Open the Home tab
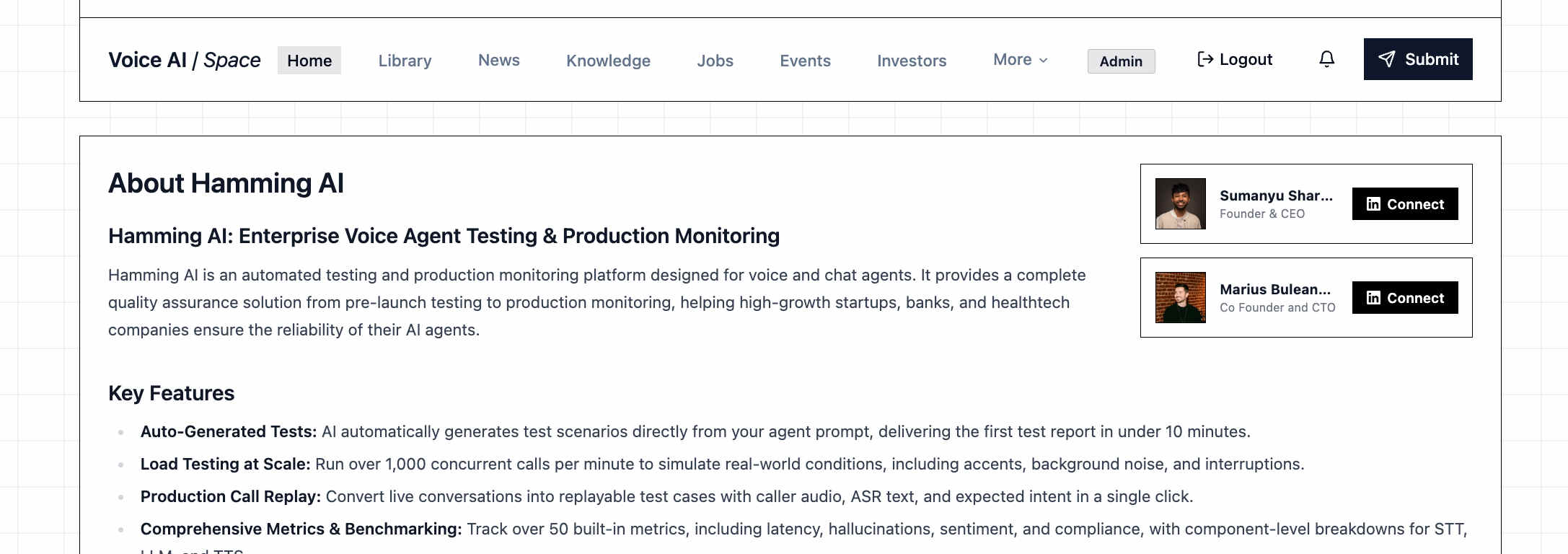The height and width of the screenshot is (554, 1568). click(x=309, y=61)
